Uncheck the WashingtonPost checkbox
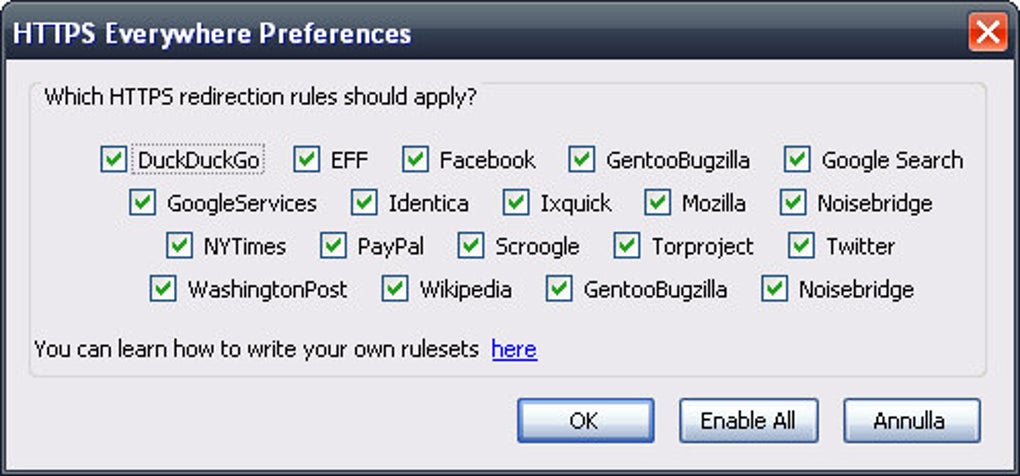Image resolution: width=1020 pixels, height=476 pixels. pos(163,290)
